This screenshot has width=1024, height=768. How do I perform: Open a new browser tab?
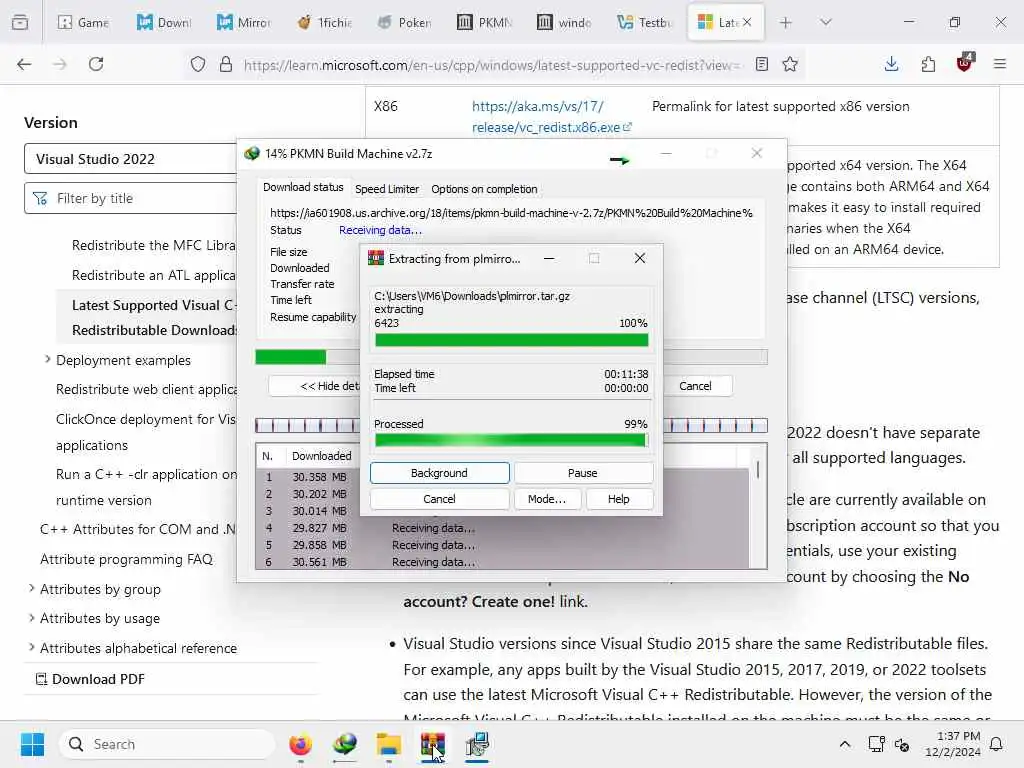pyautogui.click(x=786, y=23)
